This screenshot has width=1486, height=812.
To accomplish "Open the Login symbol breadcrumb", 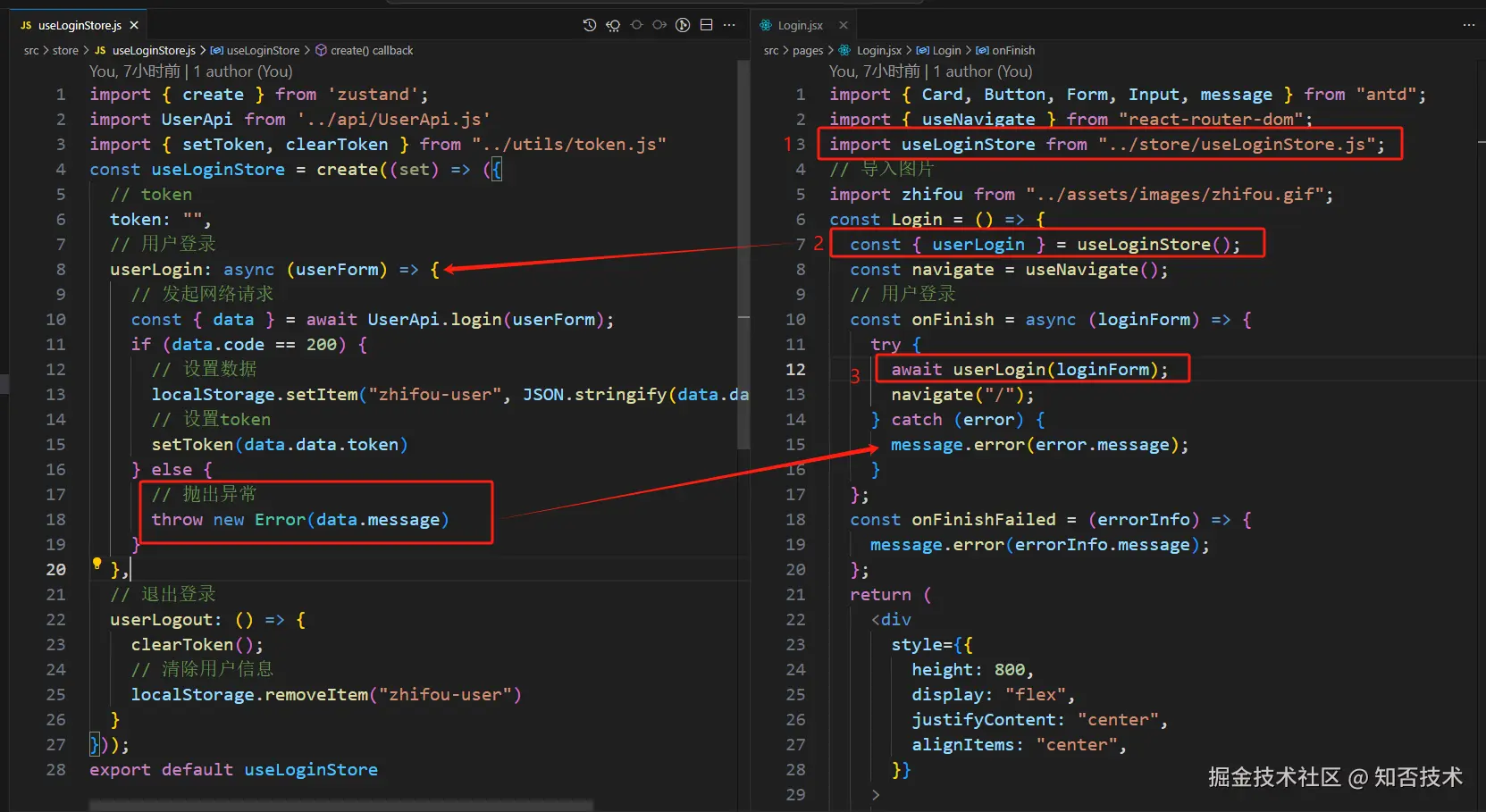I will point(939,50).
